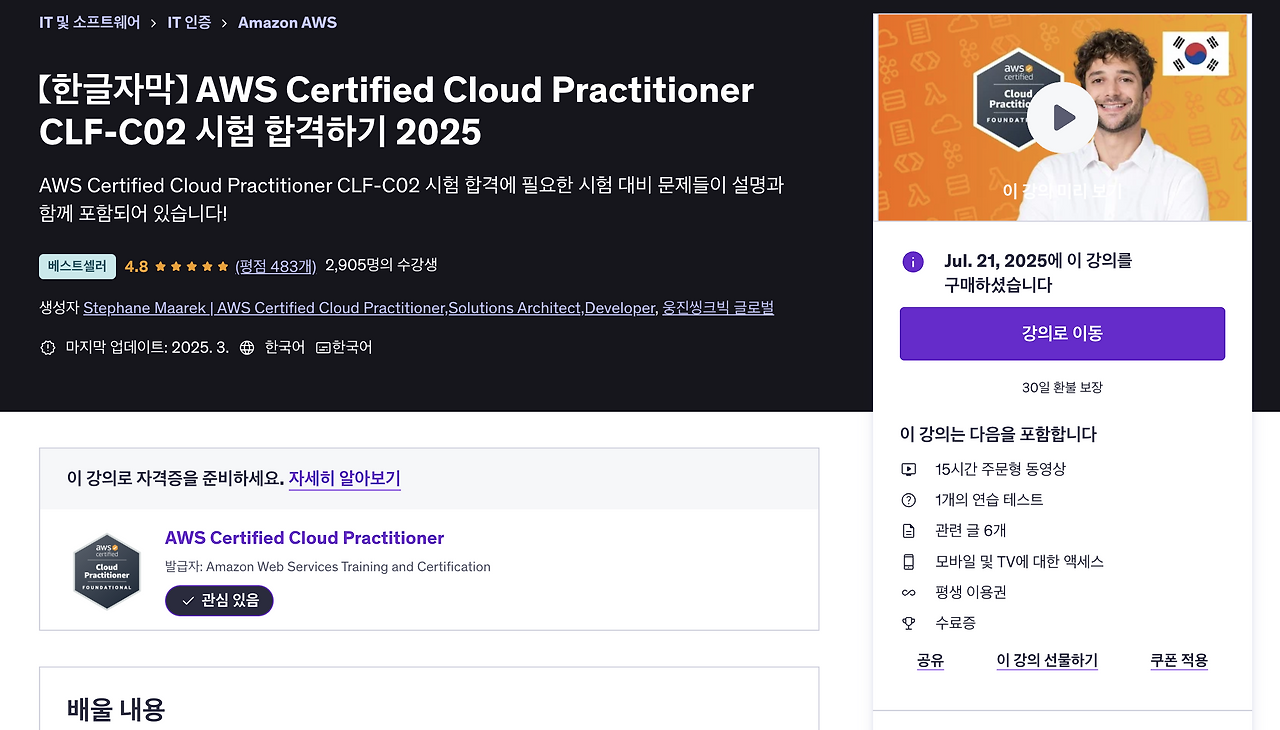Click the language globe icon

tap(247, 348)
